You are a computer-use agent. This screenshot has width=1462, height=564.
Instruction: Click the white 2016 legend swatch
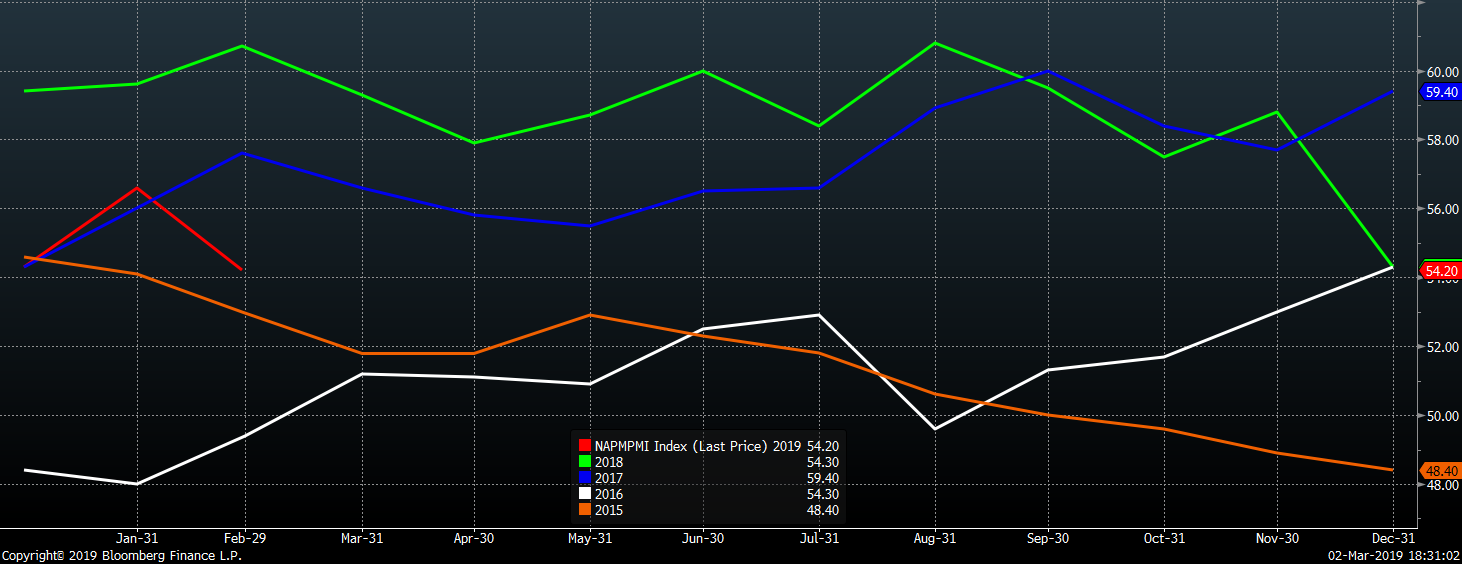click(x=585, y=494)
